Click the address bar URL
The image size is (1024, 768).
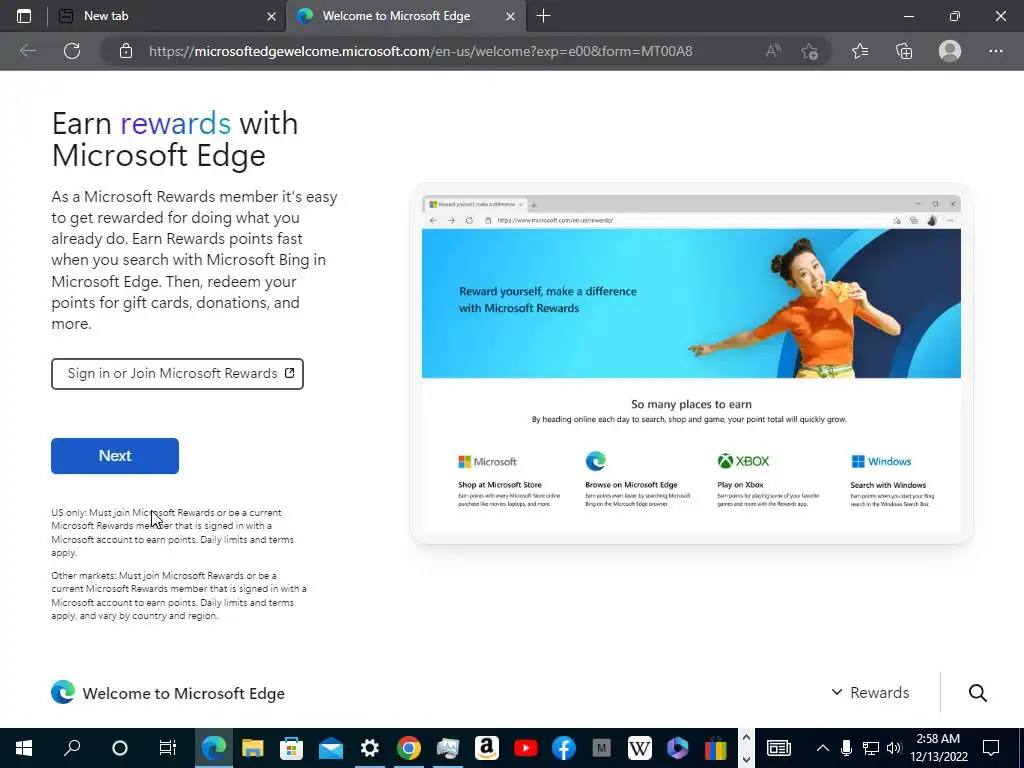pyautogui.click(x=421, y=51)
